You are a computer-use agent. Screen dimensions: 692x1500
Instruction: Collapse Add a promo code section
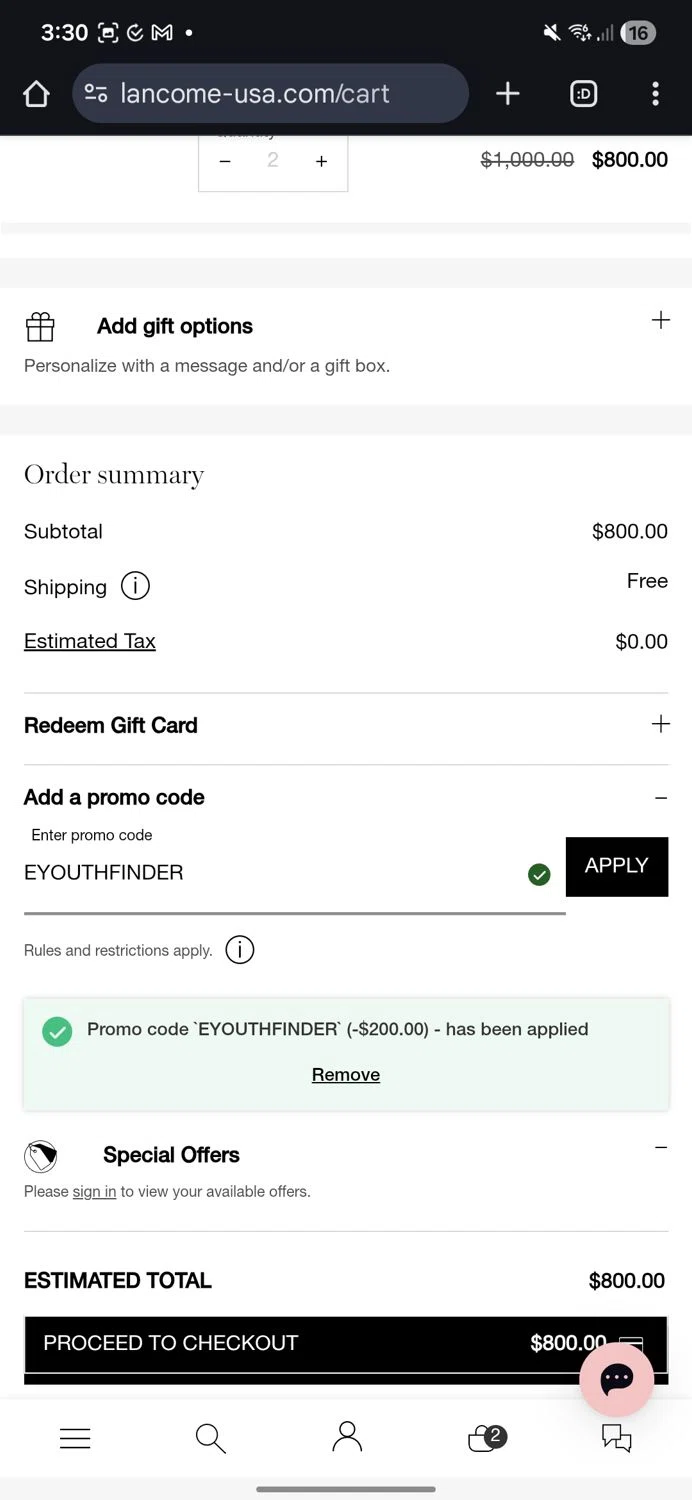coord(660,798)
